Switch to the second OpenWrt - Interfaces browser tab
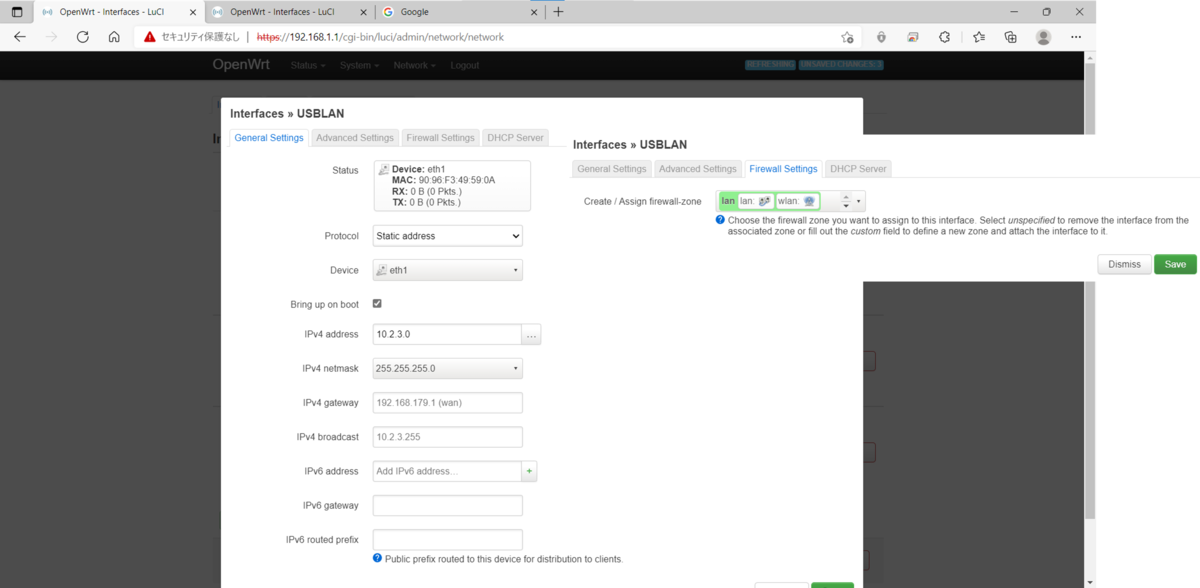The height and width of the screenshot is (588, 1200). pos(289,12)
